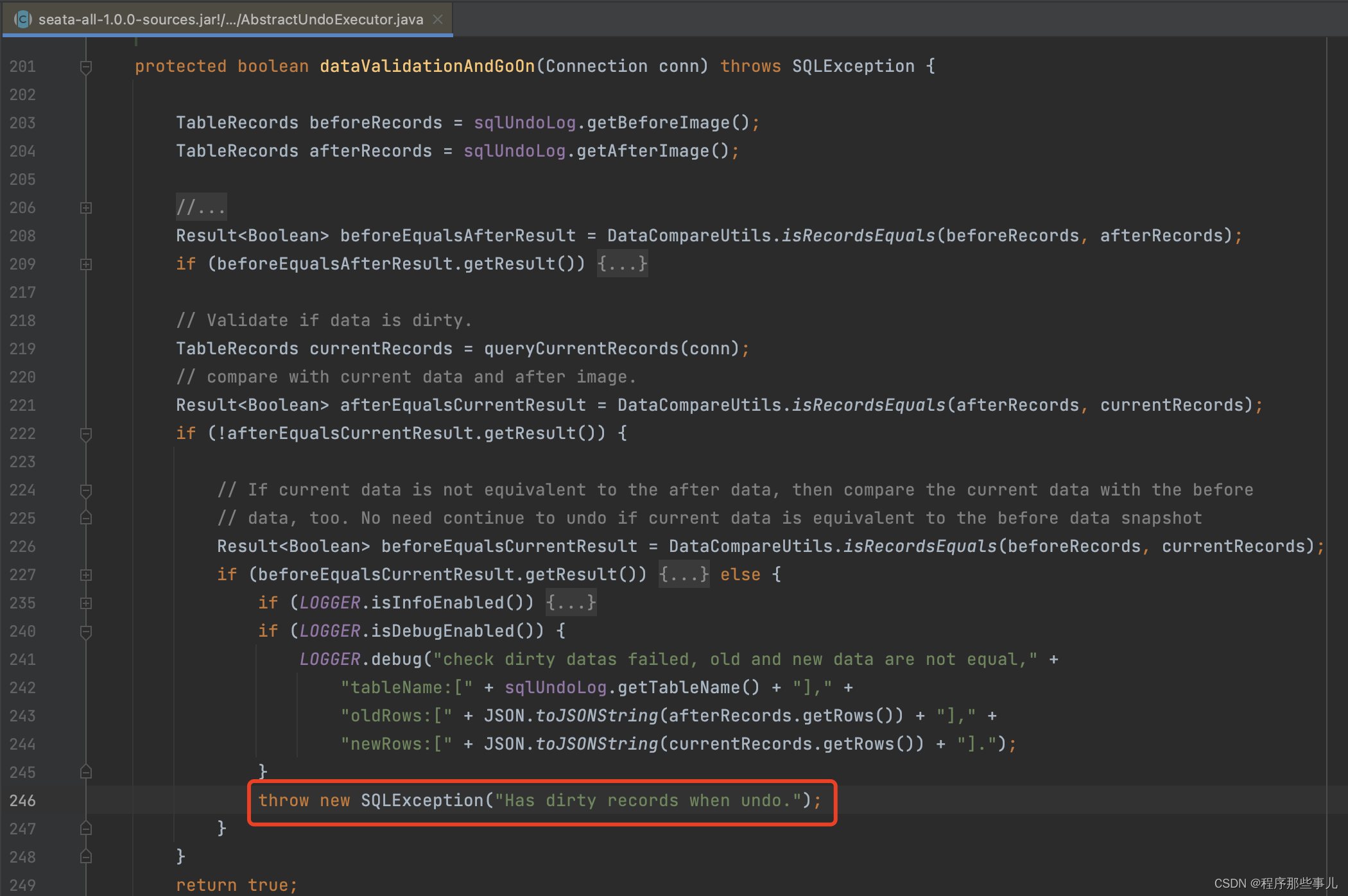Select the AbstractUndoExecutor.java editor tab
The height and width of the screenshot is (896, 1348).
pyautogui.click(x=230, y=19)
